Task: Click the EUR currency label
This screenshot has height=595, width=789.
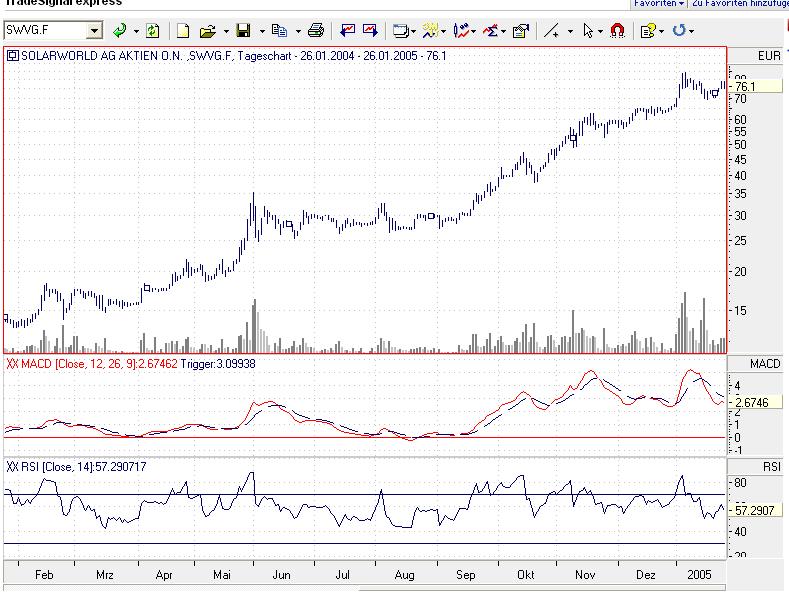Action: tap(769, 56)
